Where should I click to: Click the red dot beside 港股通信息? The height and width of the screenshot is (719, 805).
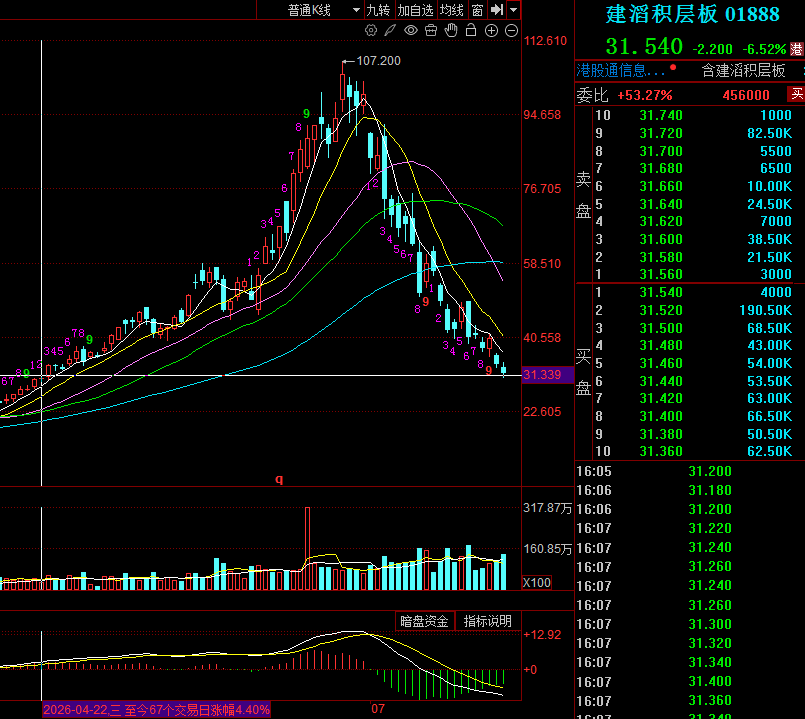[x=673, y=67]
